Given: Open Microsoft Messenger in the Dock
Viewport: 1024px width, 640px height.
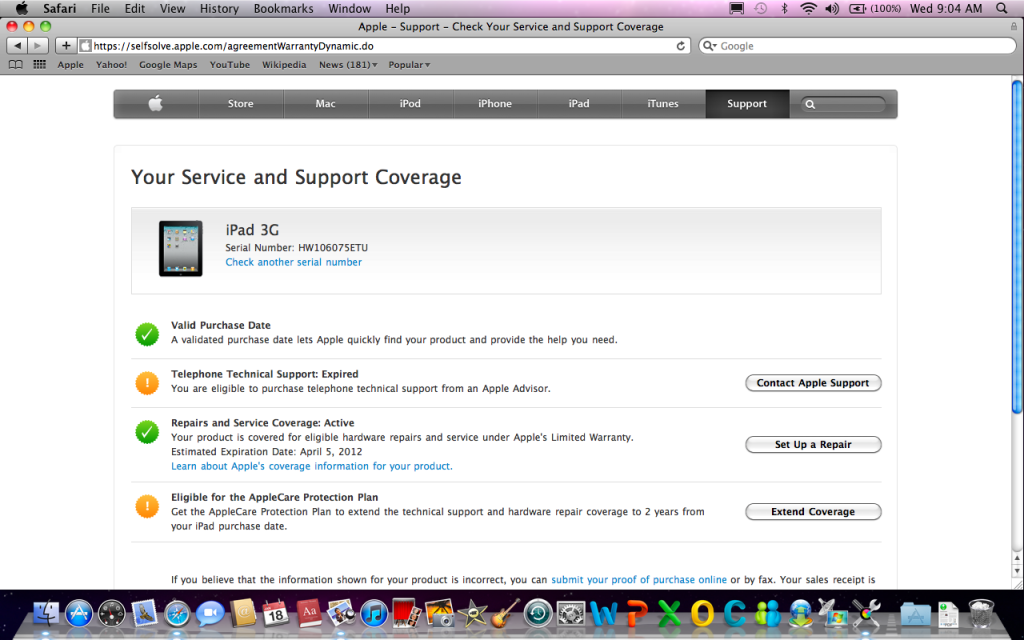Looking at the screenshot, I should click(x=768, y=614).
